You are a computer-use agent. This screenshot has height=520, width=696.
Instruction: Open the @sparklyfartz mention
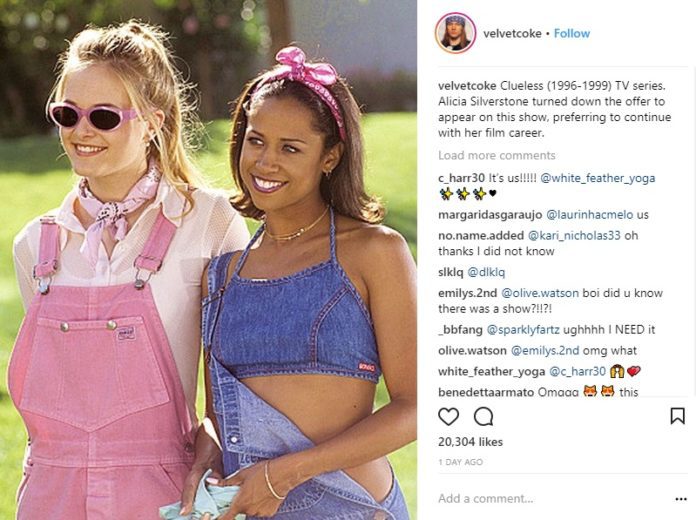pyautogui.click(x=523, y=330)
